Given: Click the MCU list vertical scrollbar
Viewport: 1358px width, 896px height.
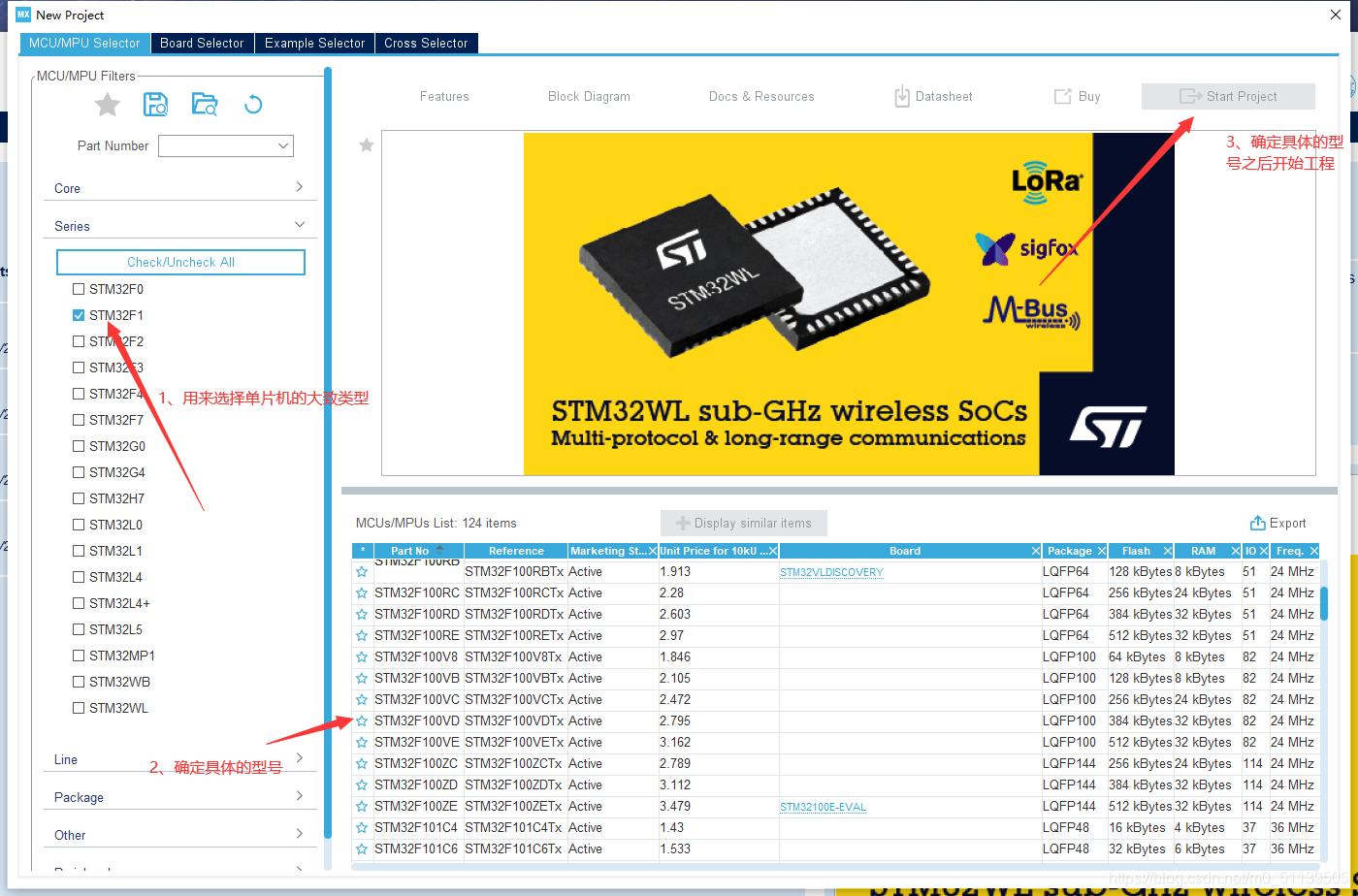Looking at the screenshot, I should (1323, 602).
